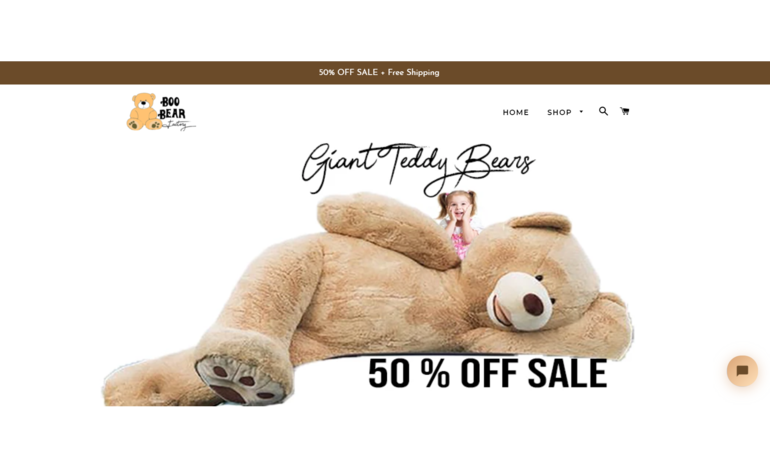Screen dimensions: 770x470
Task: Click the 50% OFF SALE announcement text
Action: (x=348, y=72)
